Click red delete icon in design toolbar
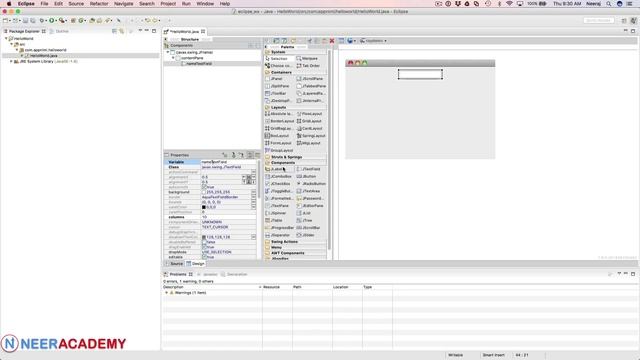The height and width of the screenshot is (360, 640). (x=332, y=41)
